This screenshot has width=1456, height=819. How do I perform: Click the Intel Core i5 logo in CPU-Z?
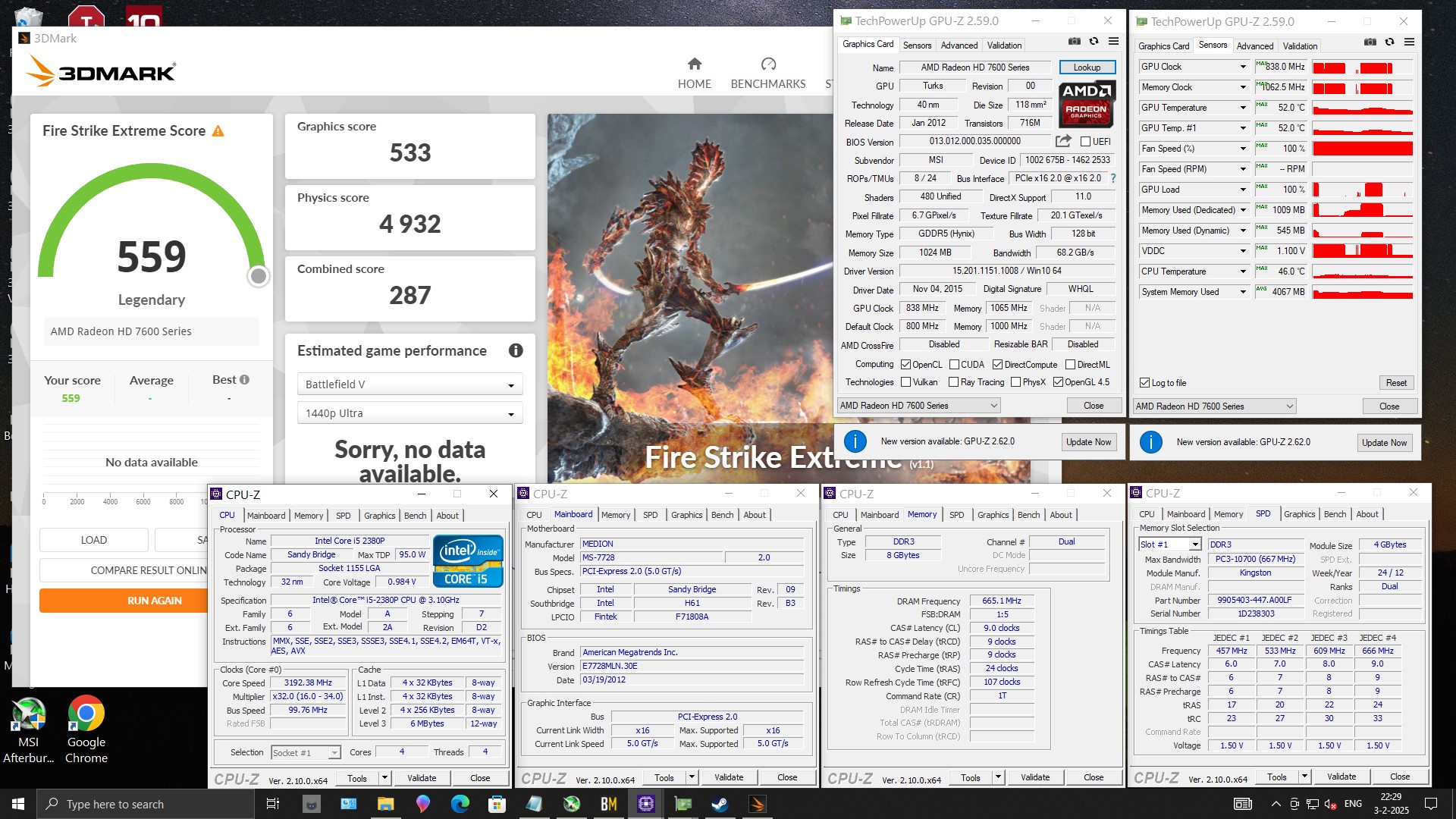[468, 561]
